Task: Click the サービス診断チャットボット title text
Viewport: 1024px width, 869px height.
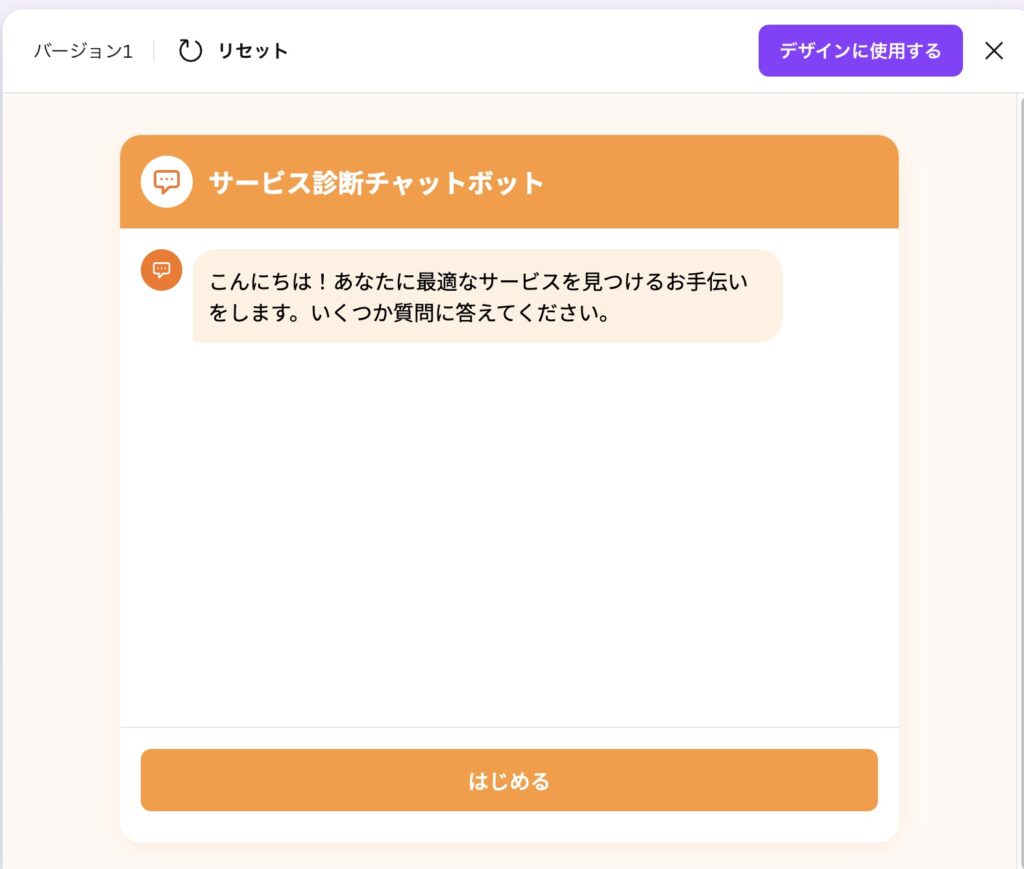Action: pyautogui.click(x=376, y=183)
